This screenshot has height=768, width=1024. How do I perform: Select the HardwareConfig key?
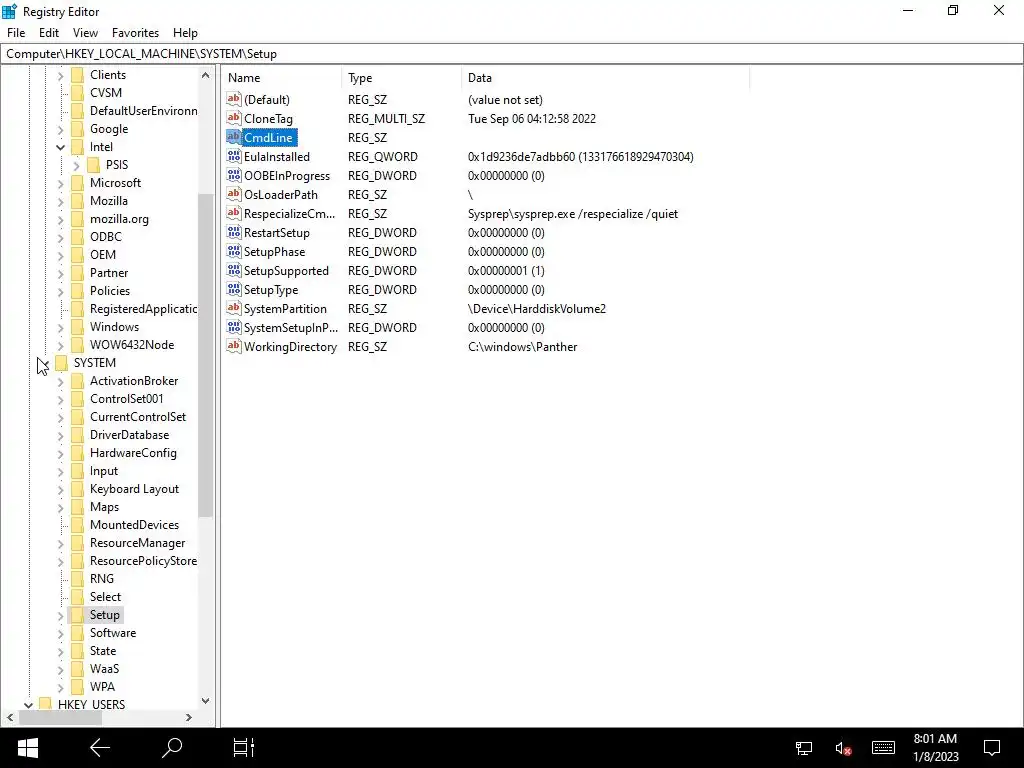point(133,453)
